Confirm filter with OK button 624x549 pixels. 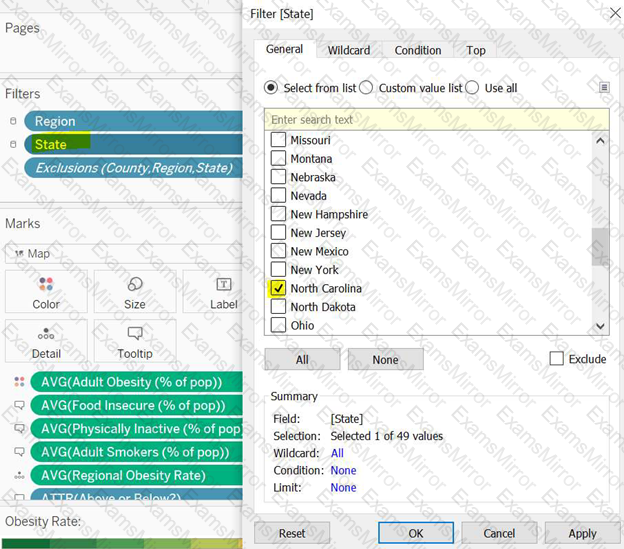click(x=416, y=533)
